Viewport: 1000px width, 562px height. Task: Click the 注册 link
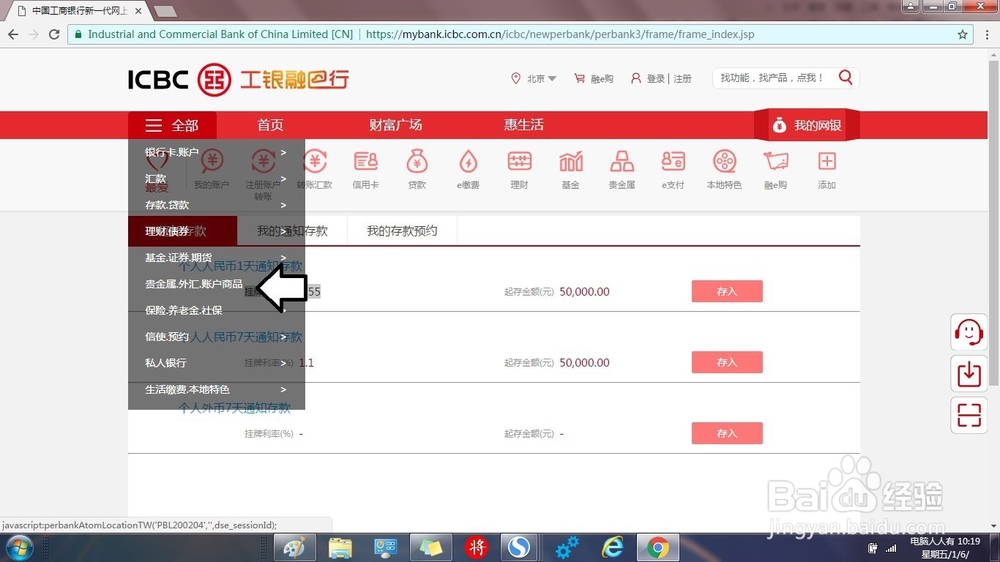coord(682,78)
